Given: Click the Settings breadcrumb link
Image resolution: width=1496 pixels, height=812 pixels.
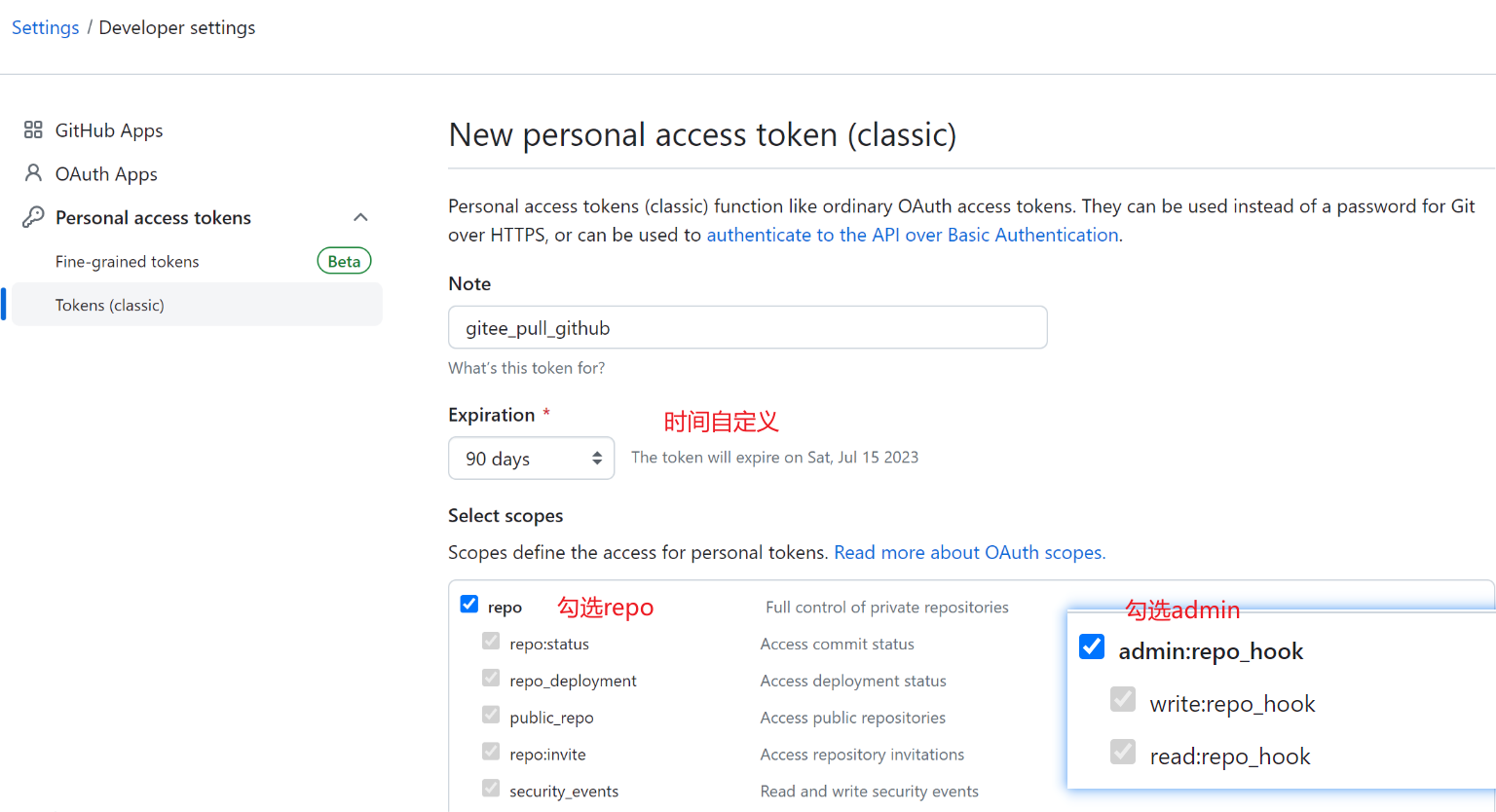Looking at the screenshot, I should pos(45,27).
